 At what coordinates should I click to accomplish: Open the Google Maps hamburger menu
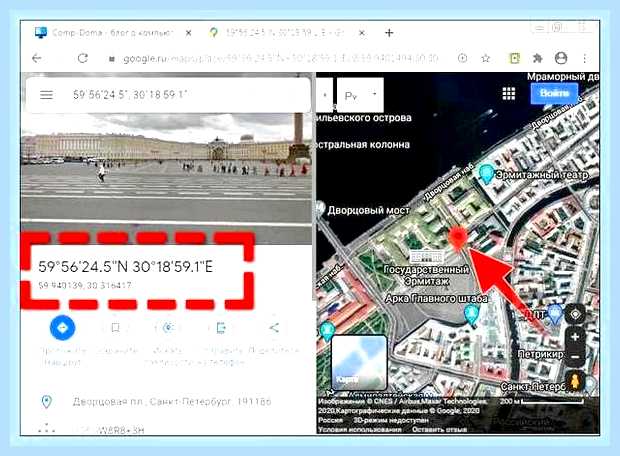tap(46, 95)
